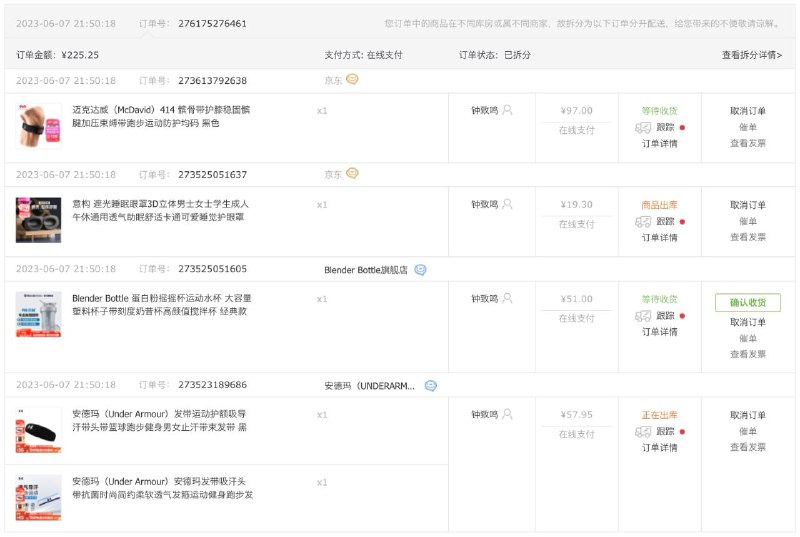
Task: Click 钟致鸣 recipient name in McDavid row
Action: 484,110
